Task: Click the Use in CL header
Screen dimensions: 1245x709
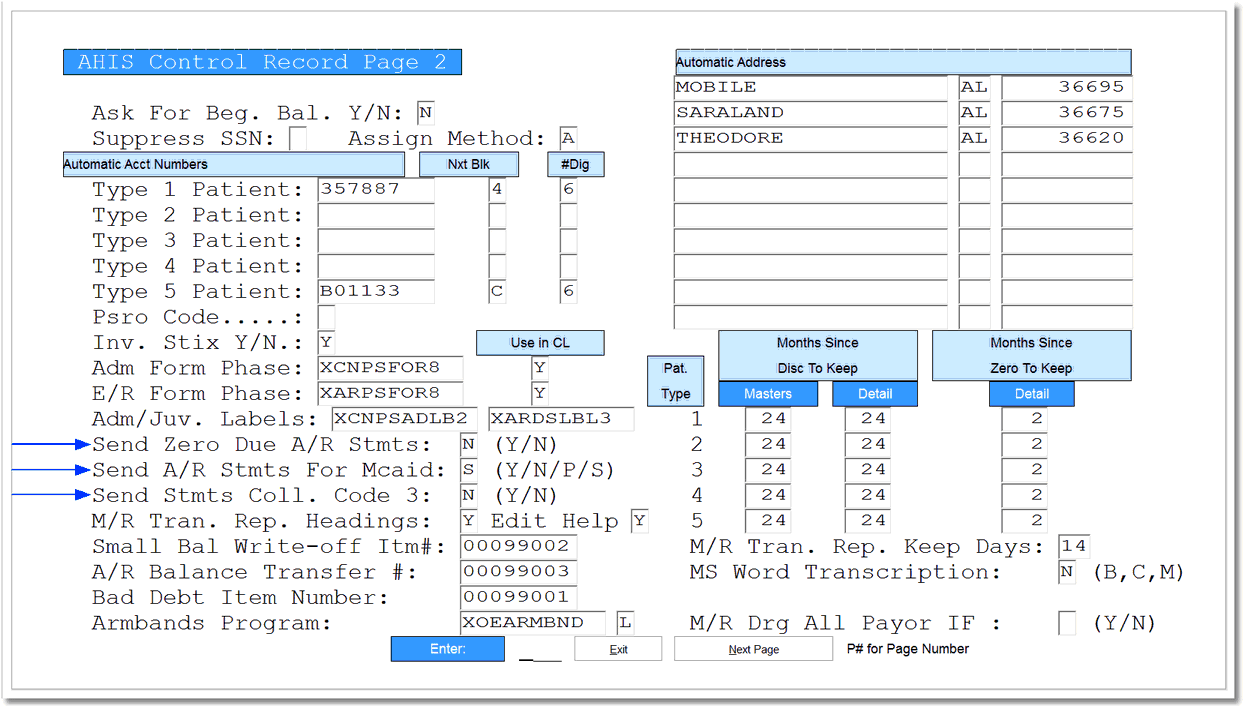Action: point(540,343)
